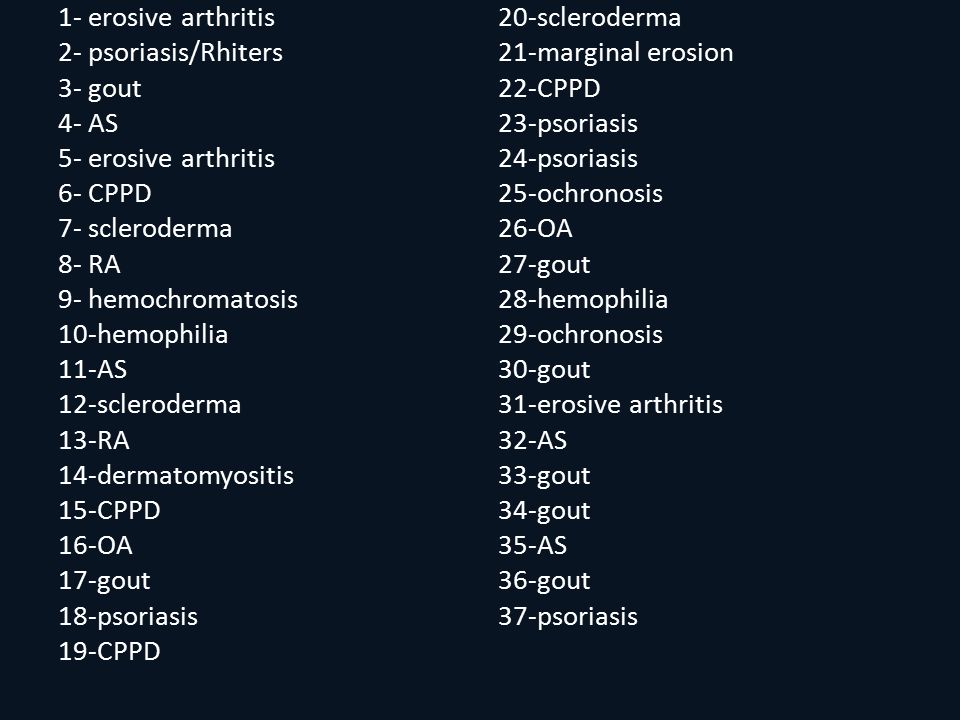
Task: Click the '26-OA' list entry
Action: 535,229
